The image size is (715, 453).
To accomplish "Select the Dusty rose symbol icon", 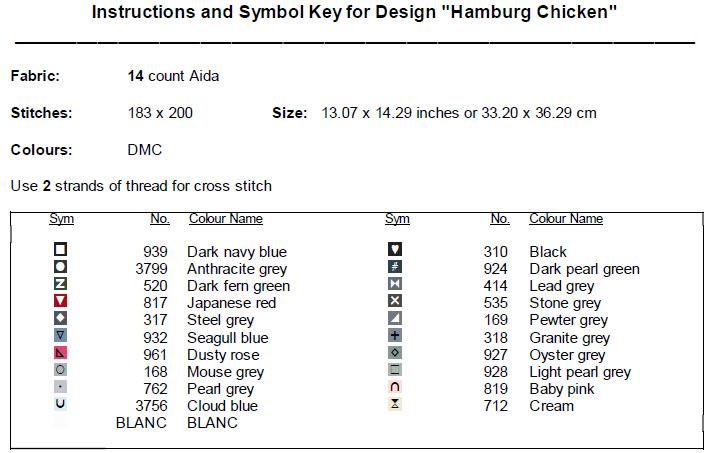I will click(x=61, y=353).
